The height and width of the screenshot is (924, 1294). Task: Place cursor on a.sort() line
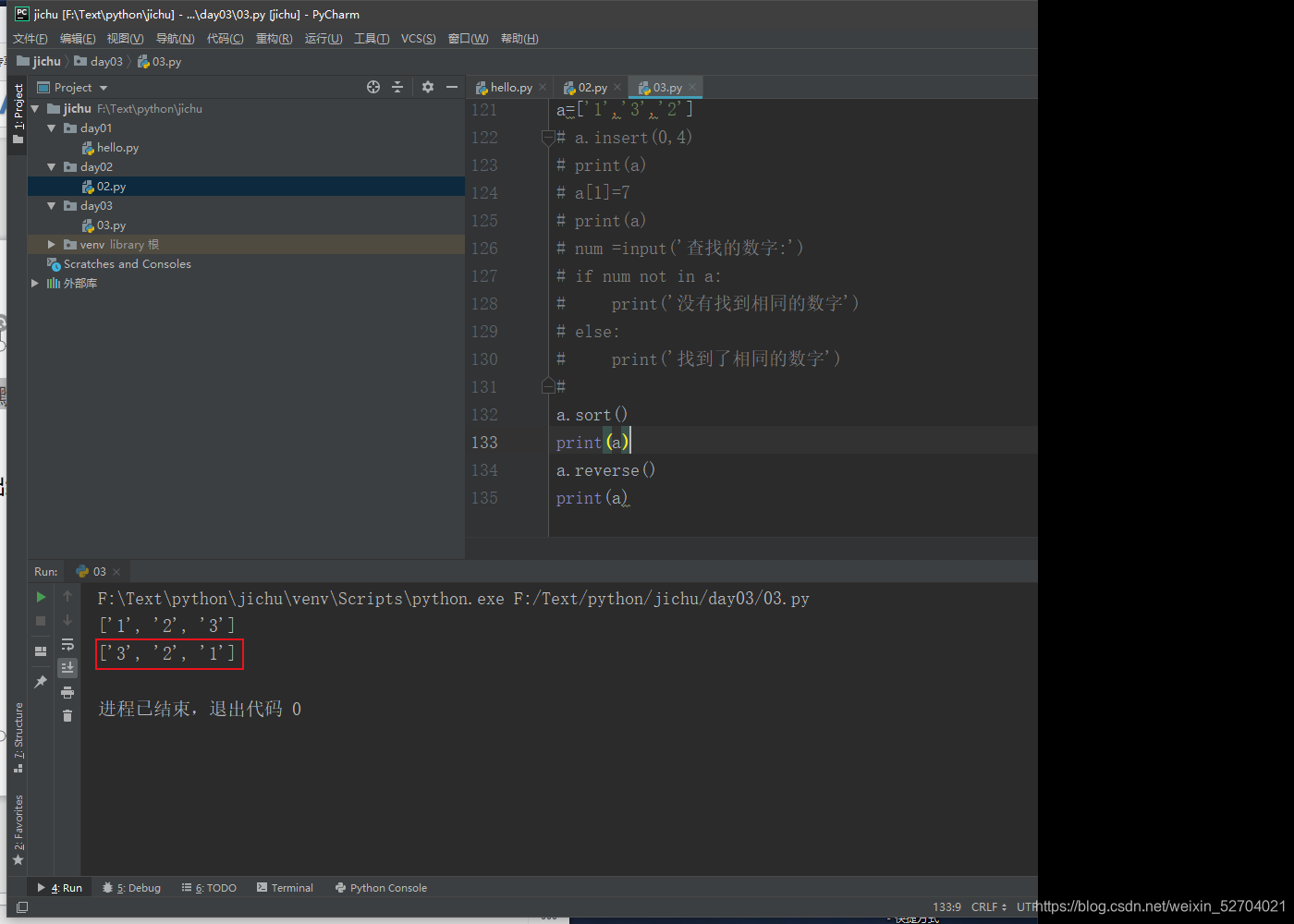592,415
